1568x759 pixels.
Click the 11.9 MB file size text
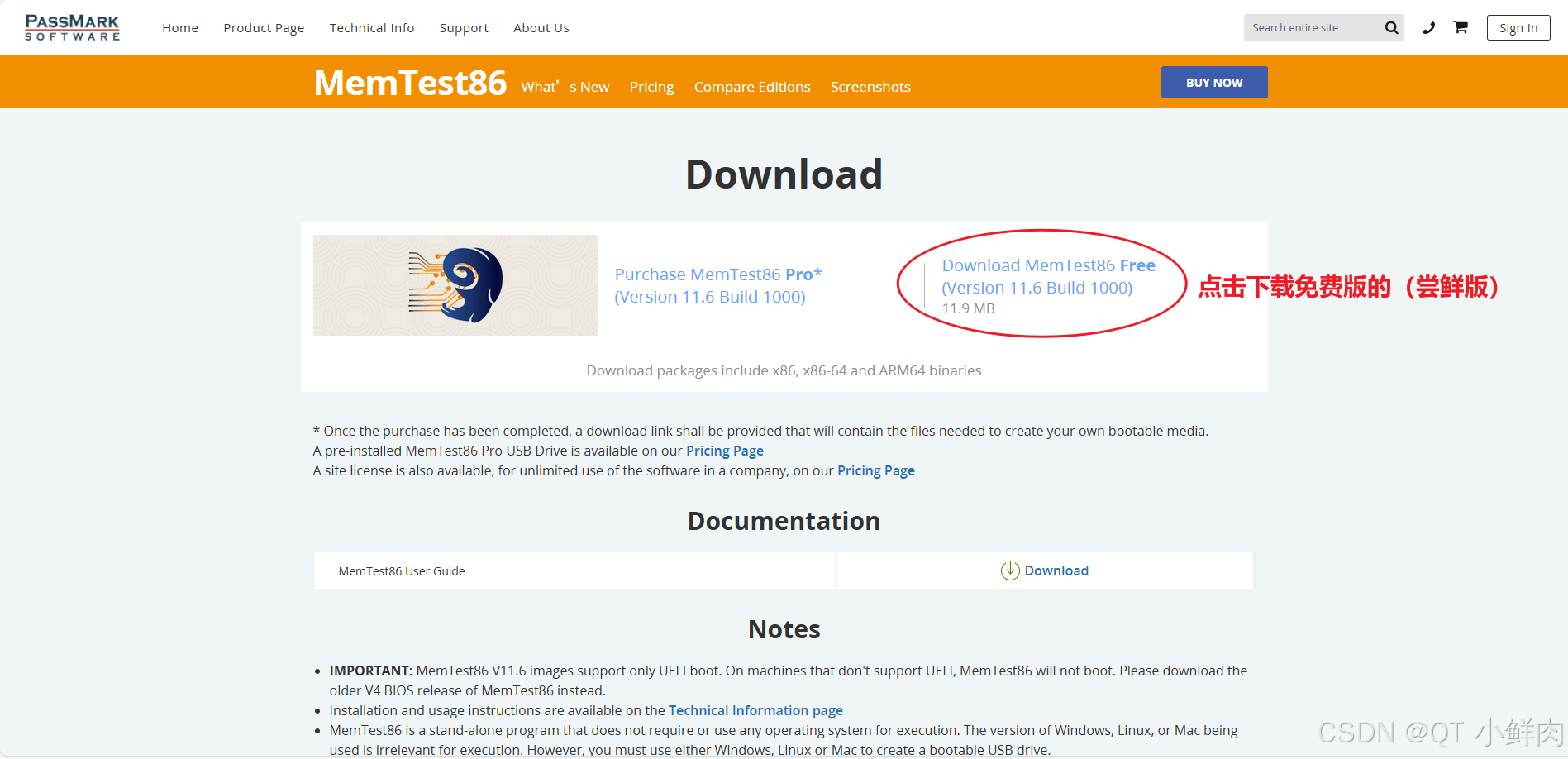968,308
